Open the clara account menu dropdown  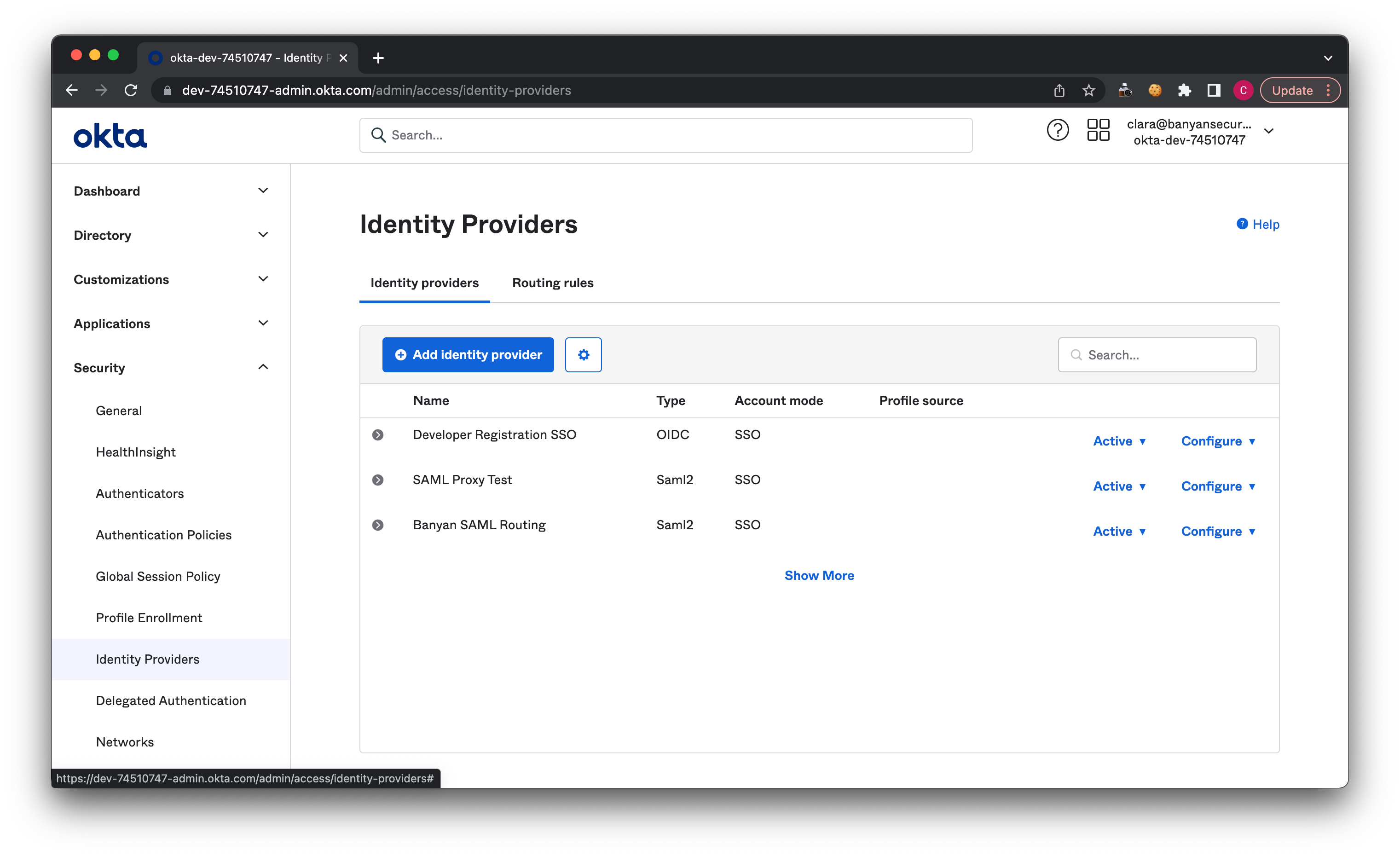(x=1268, y=131)
